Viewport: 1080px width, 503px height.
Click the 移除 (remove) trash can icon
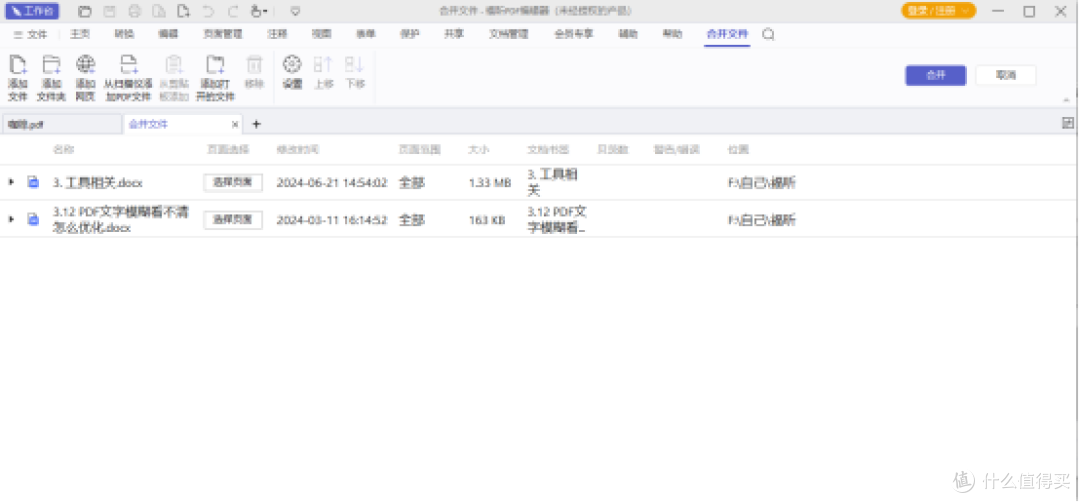254,65
